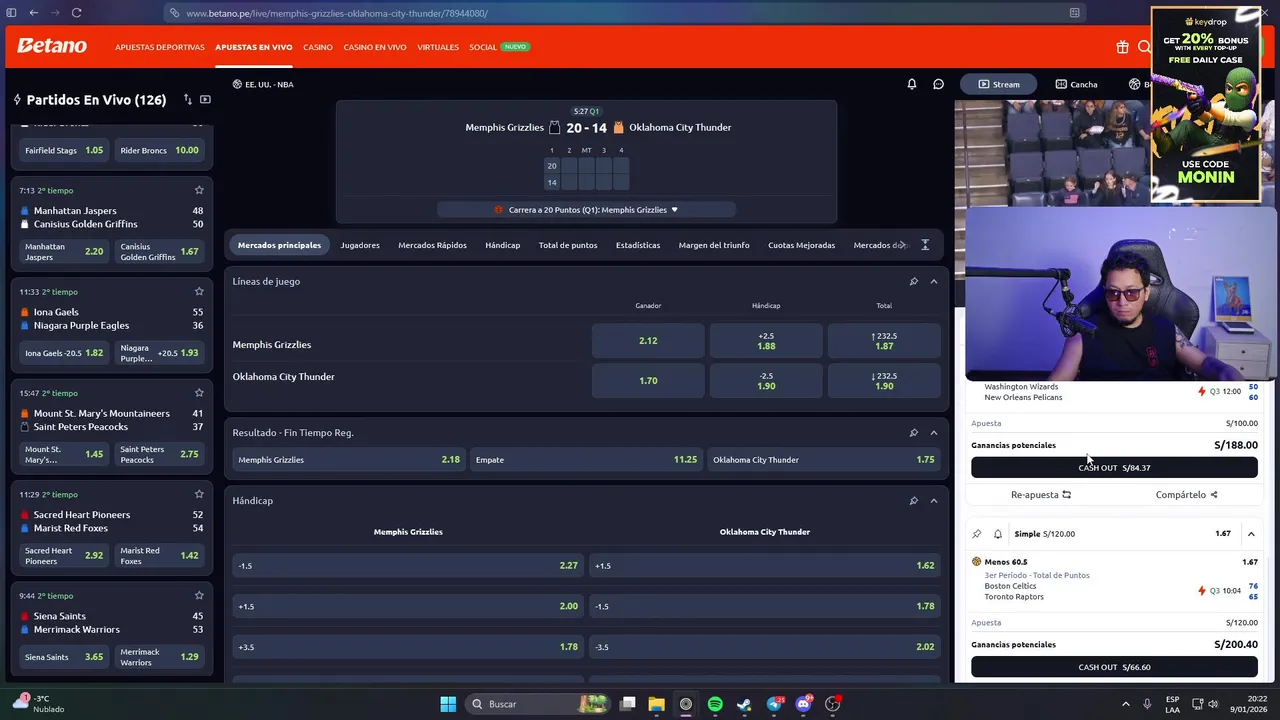Click the Windows Start button

[448, 704]
